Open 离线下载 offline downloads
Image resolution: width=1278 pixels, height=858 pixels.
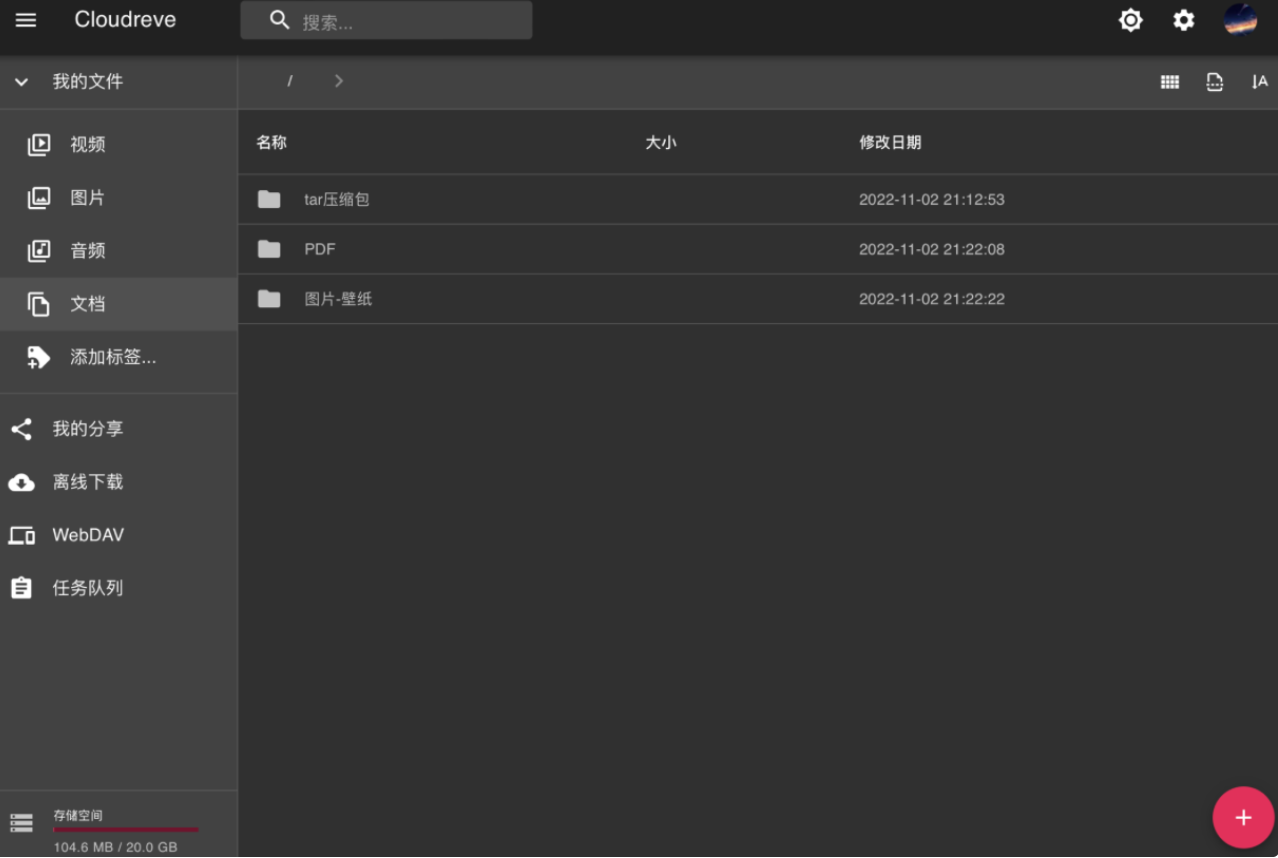click(88, 482)
